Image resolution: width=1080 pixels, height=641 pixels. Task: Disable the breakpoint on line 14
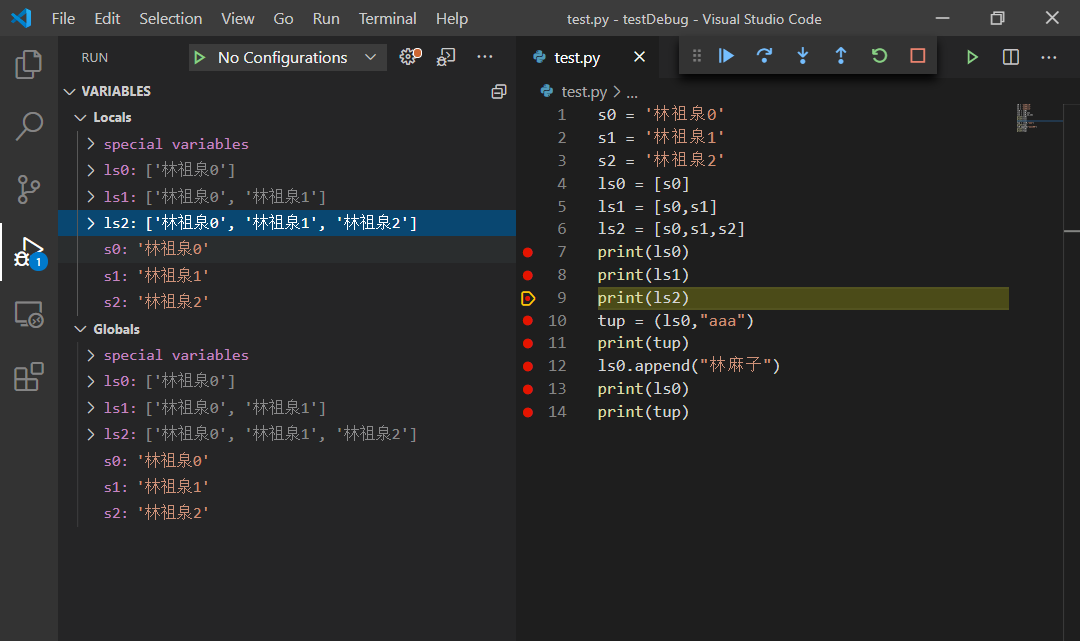pyautogui.click(x=527, y=411)
